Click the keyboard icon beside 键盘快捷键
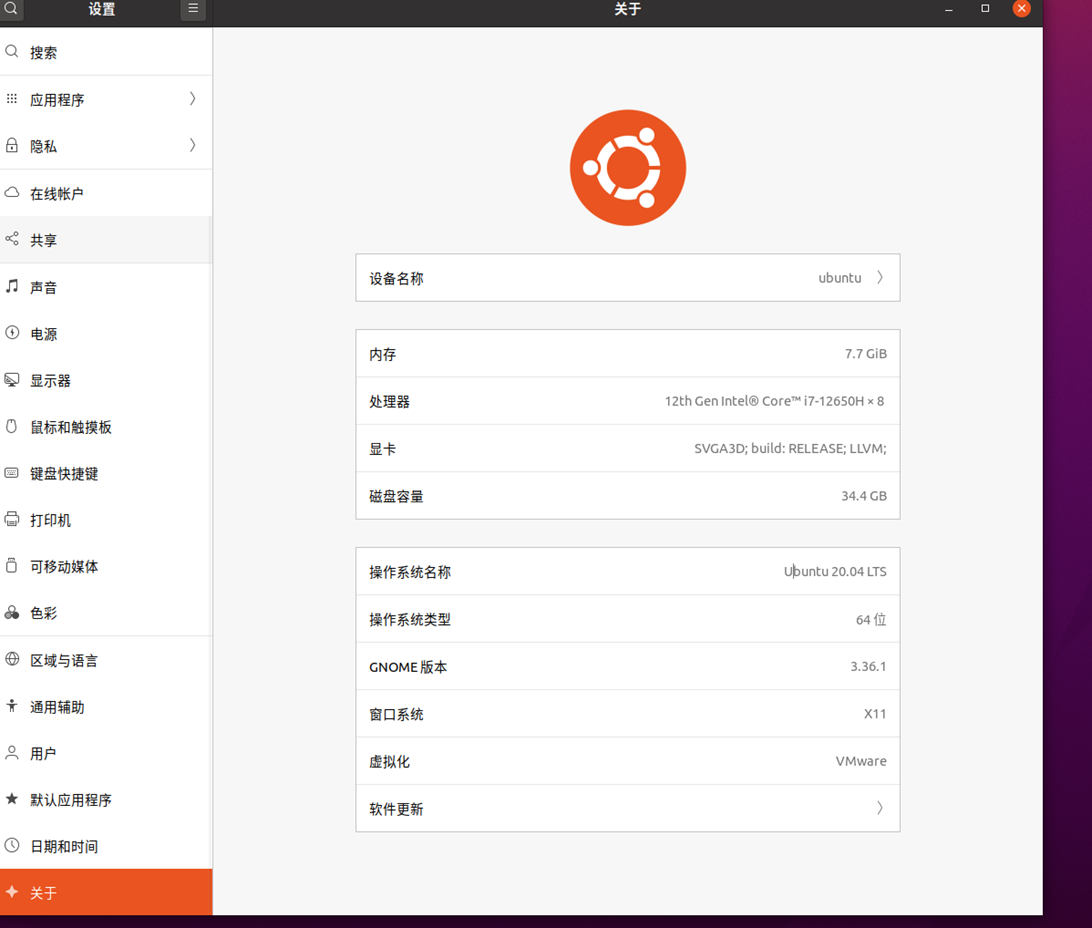 (12, 473)
